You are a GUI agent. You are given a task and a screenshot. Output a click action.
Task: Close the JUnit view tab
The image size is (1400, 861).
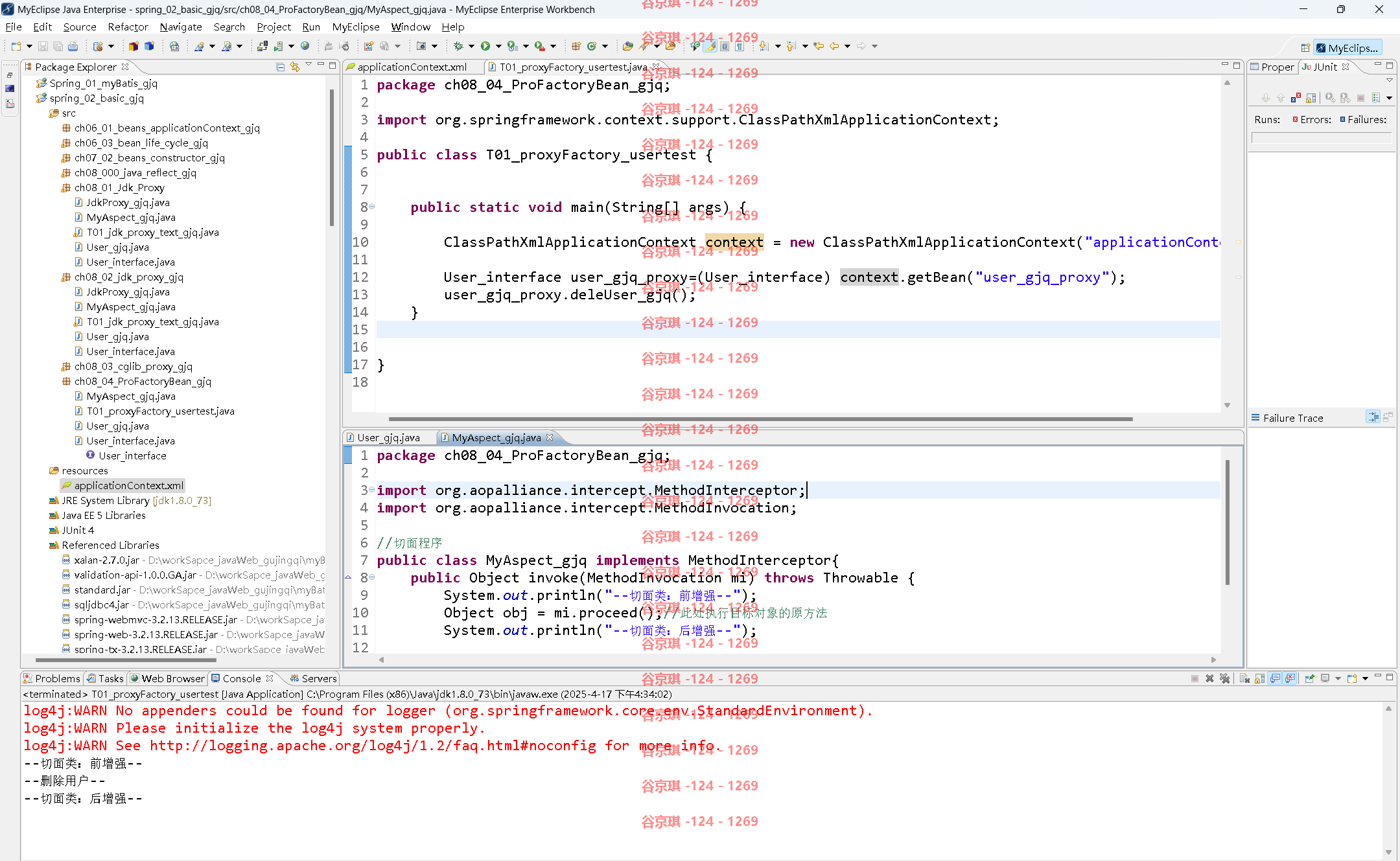1346,67
